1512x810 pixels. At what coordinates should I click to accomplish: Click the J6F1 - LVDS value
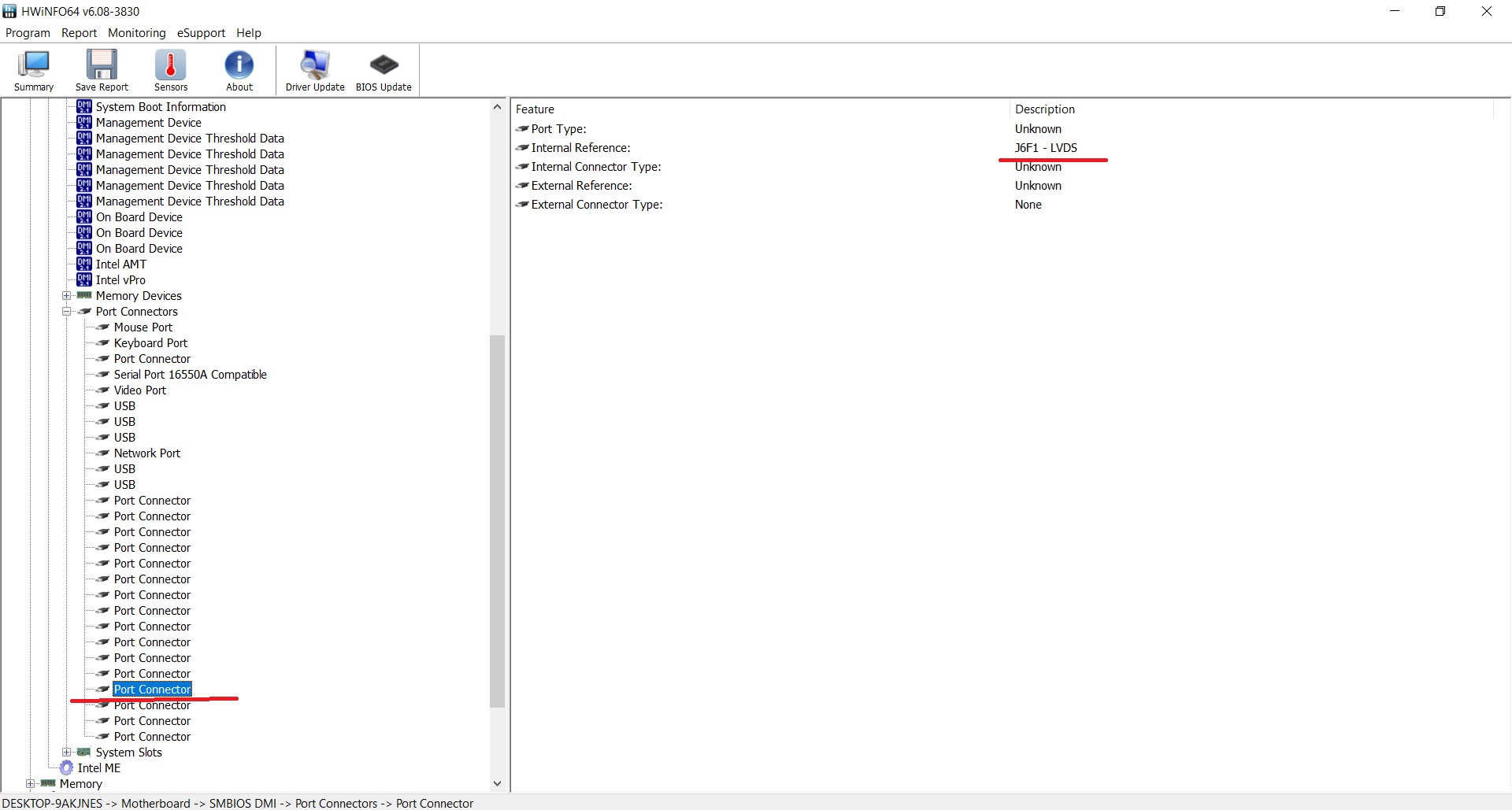(x=1046, y=148)
